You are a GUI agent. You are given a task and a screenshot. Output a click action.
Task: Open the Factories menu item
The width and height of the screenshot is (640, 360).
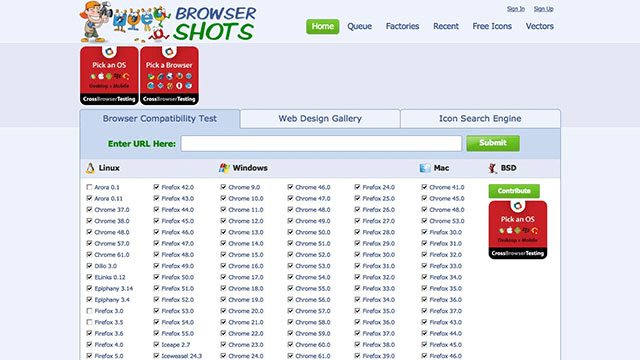pos(402,27)
